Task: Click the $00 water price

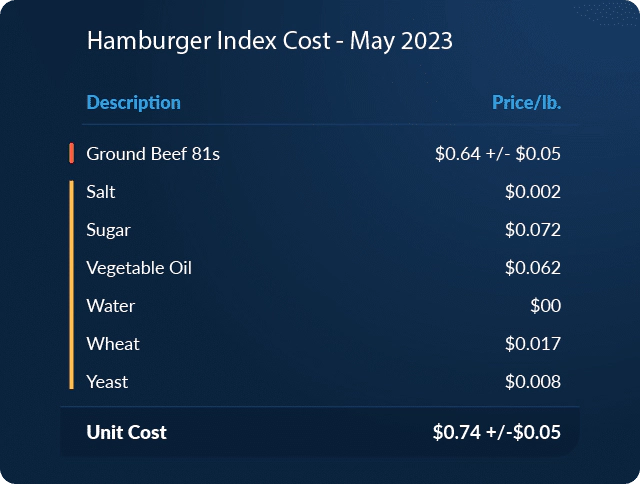Action: pyautogui.click(x=545, y=306)
